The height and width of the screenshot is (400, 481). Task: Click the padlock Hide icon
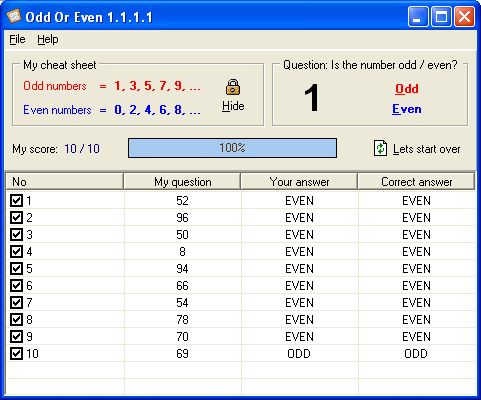233,87
